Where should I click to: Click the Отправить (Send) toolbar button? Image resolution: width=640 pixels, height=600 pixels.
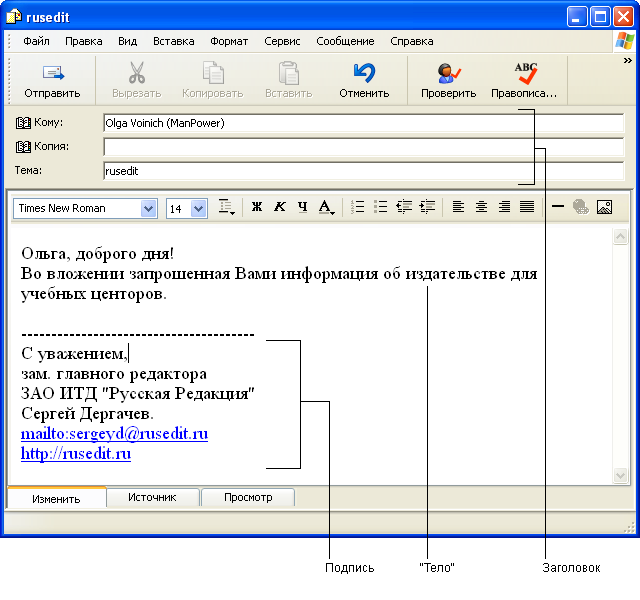53,81
